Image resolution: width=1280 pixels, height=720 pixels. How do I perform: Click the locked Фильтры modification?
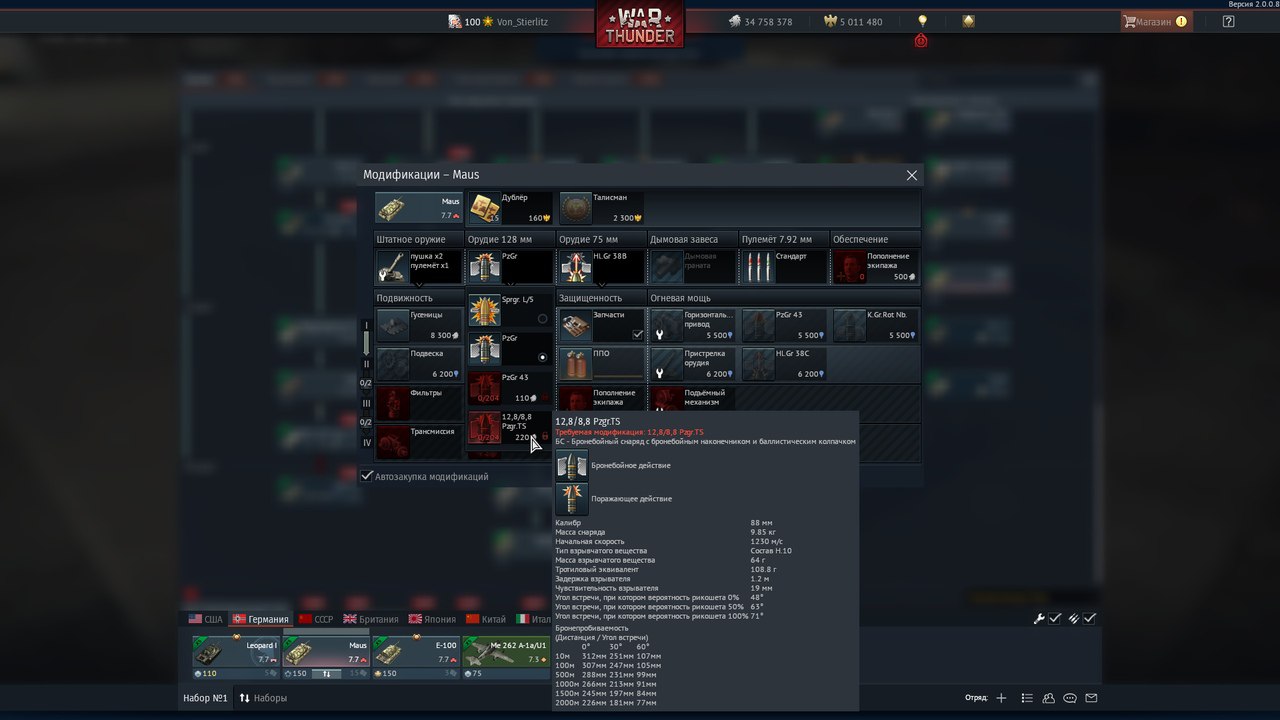pyautogui.click(x=419, y=403)
